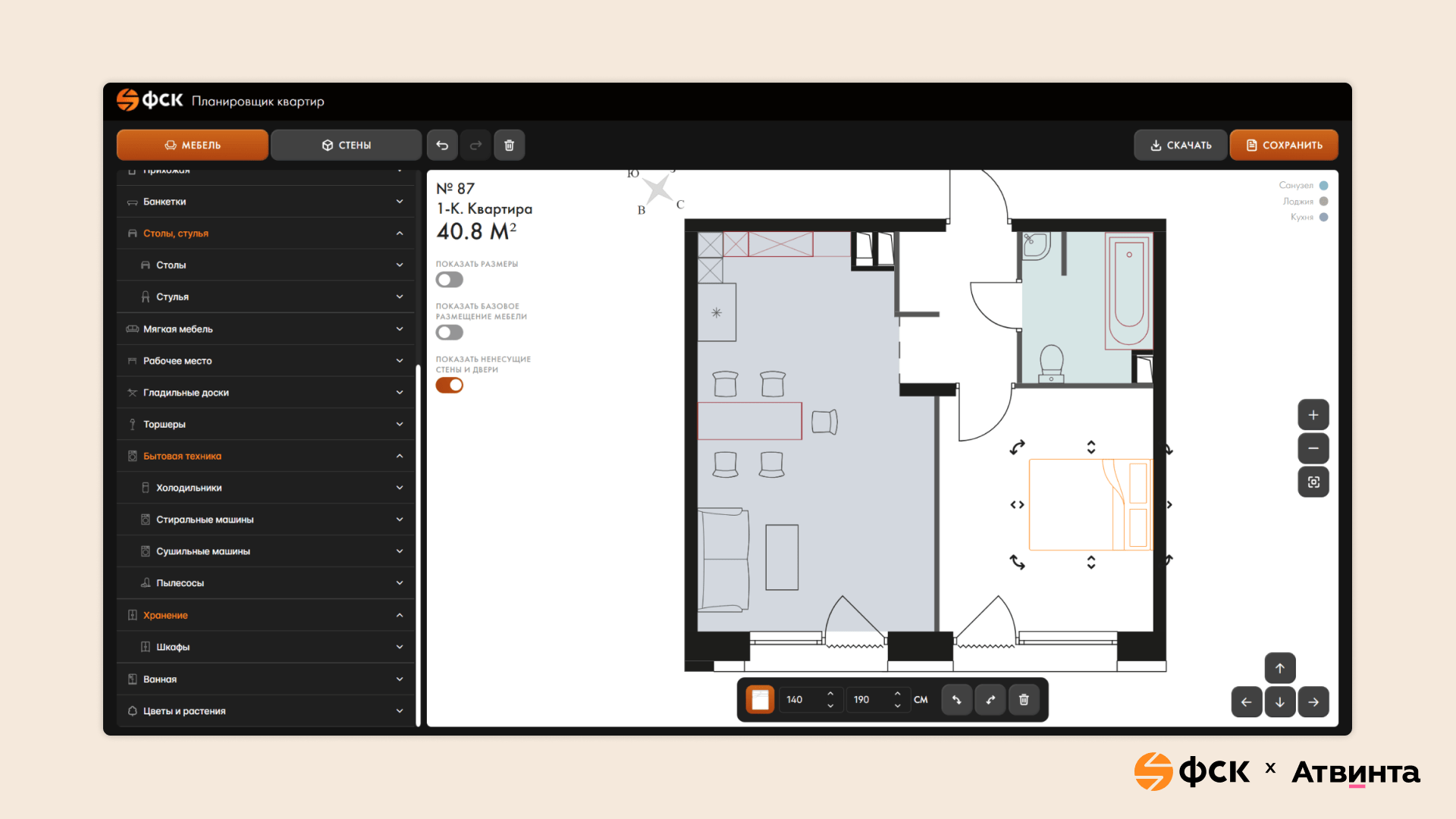Delete selected furniture in bottom bar
1456x819 pixels.
1024,699
